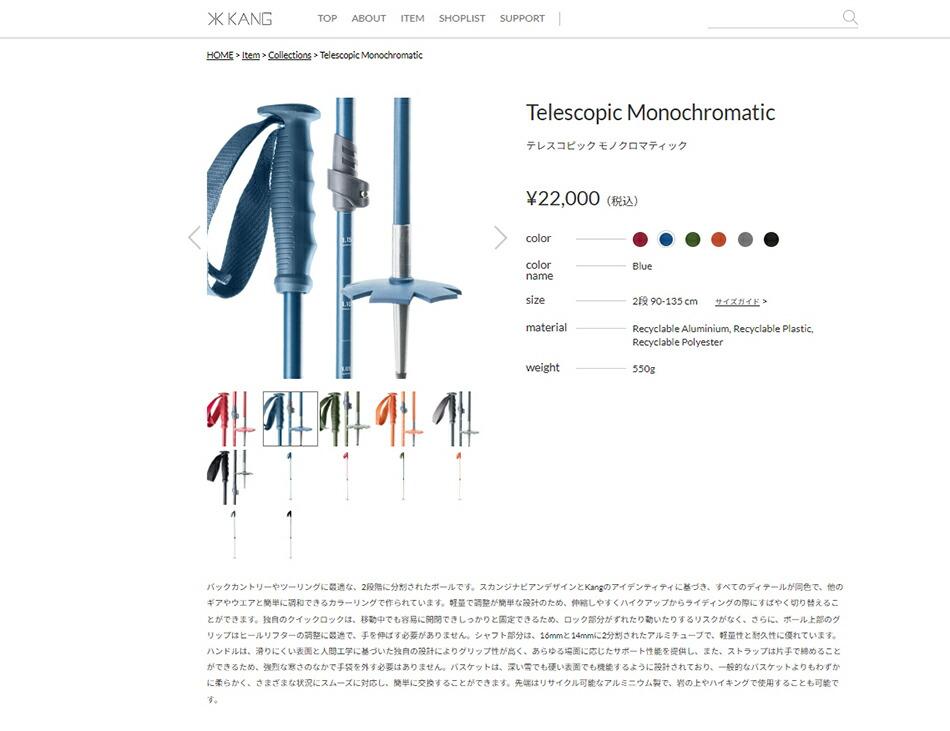View the black pole grip thumbnail

[231, 477]
